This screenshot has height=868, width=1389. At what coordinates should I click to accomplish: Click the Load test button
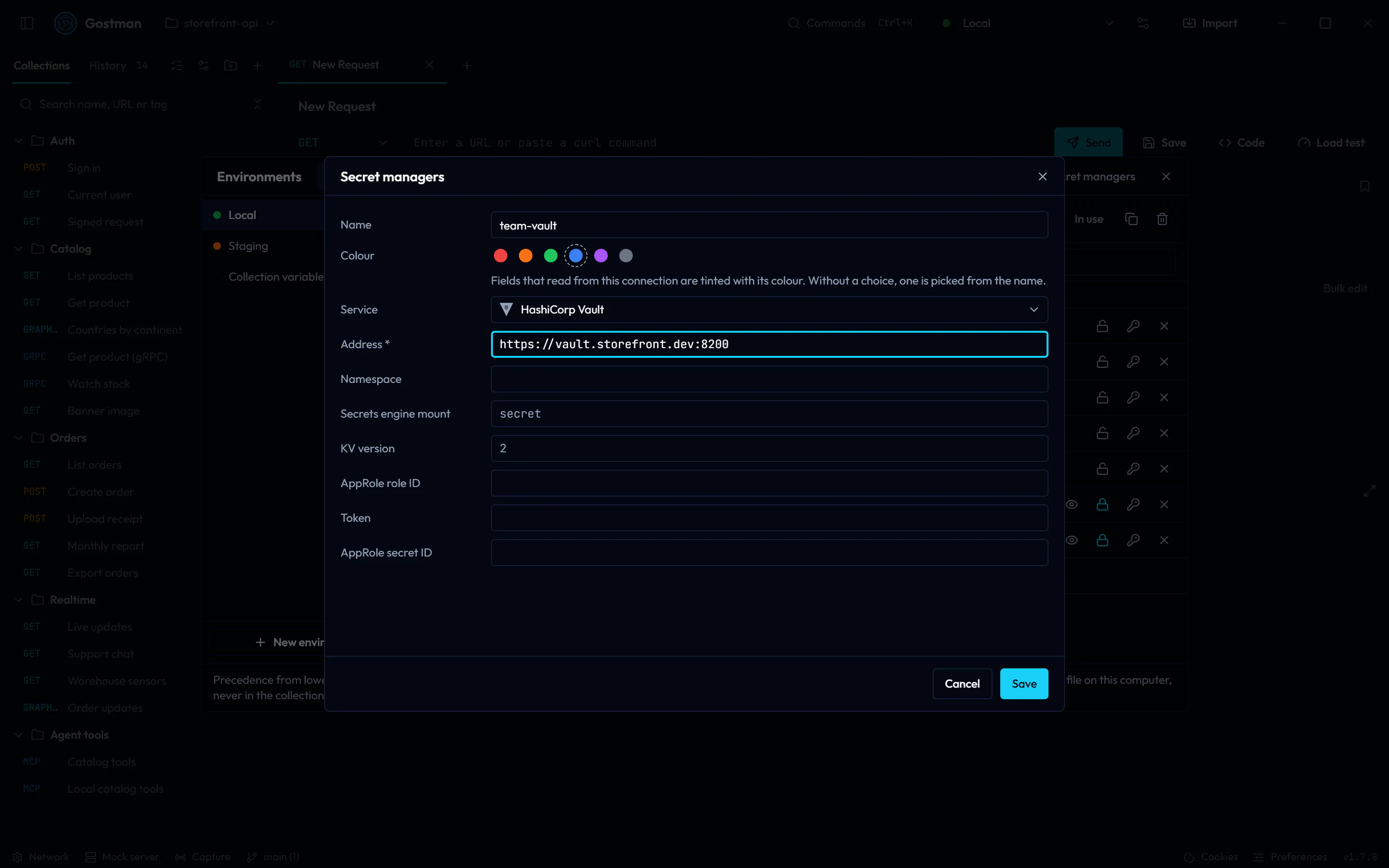(x=1331, y=142)
